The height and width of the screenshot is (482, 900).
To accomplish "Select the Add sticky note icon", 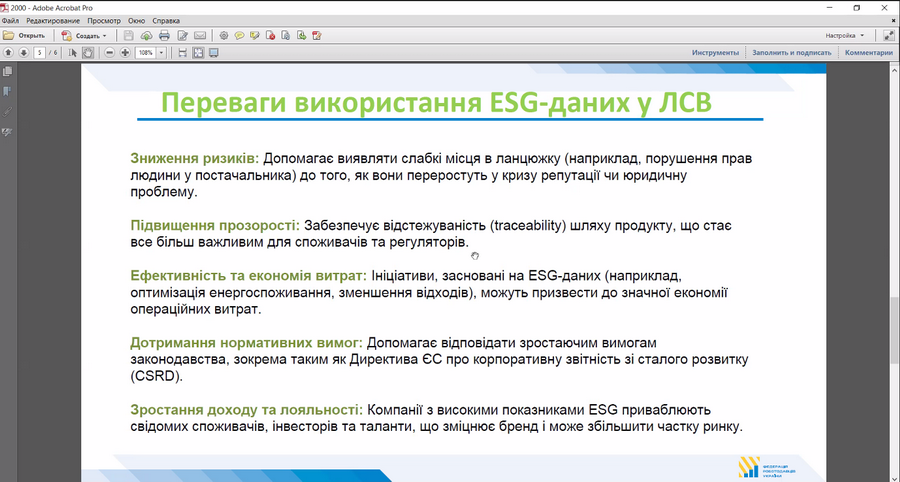I will pyautogui.click(x=239, y=36).
